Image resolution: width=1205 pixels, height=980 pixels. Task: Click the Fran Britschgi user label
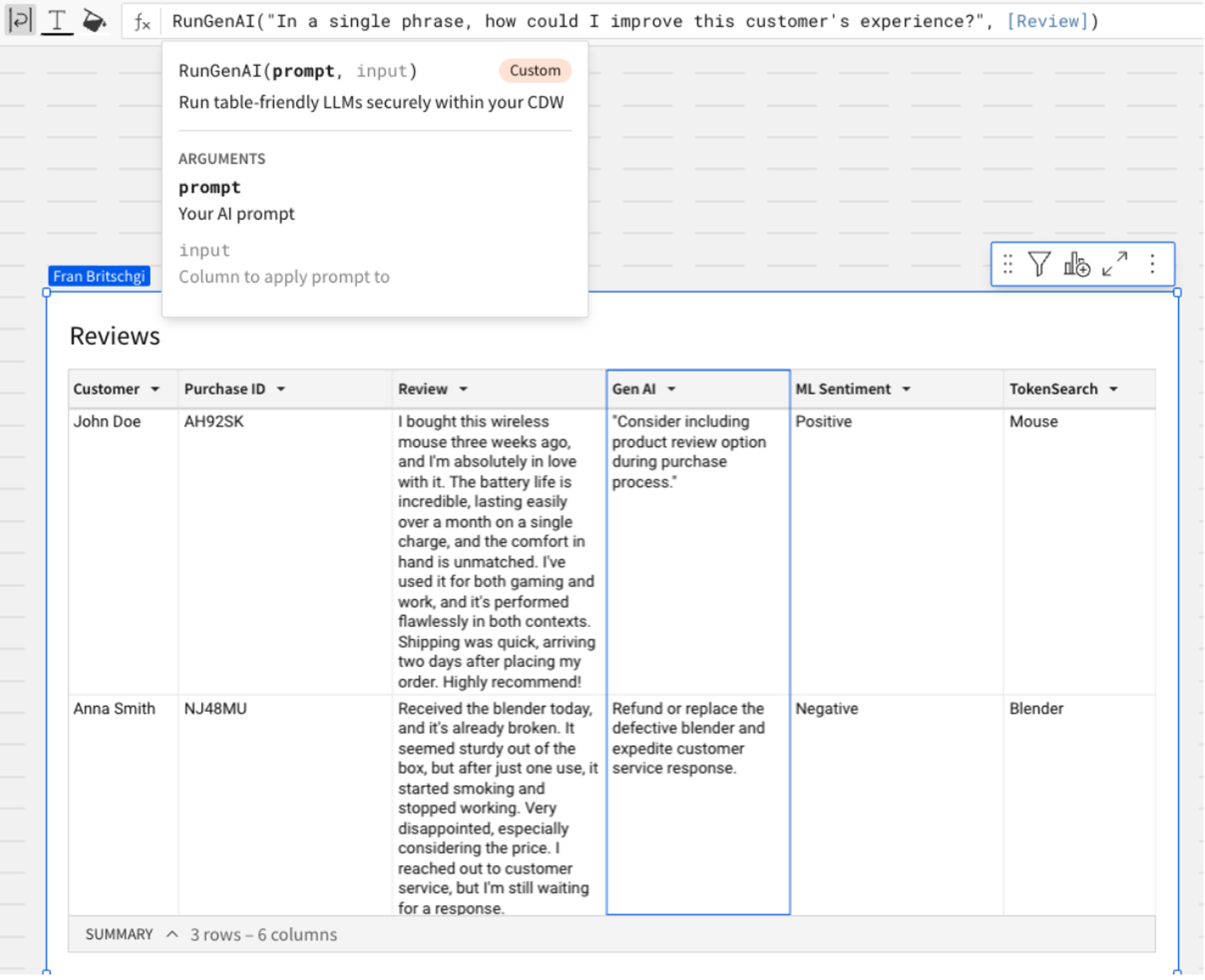coord(99,276)
